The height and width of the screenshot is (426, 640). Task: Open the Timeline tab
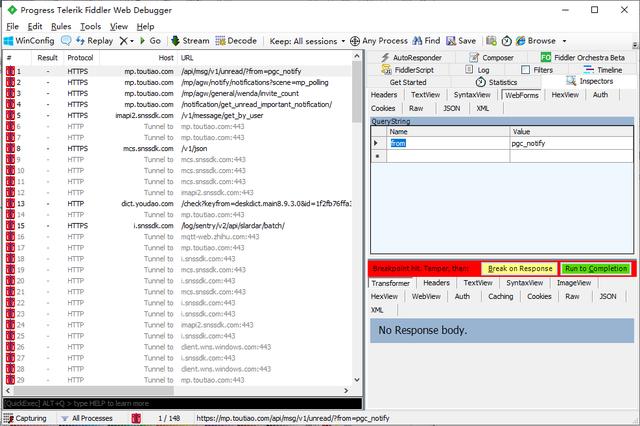click(x=603, y=70)
